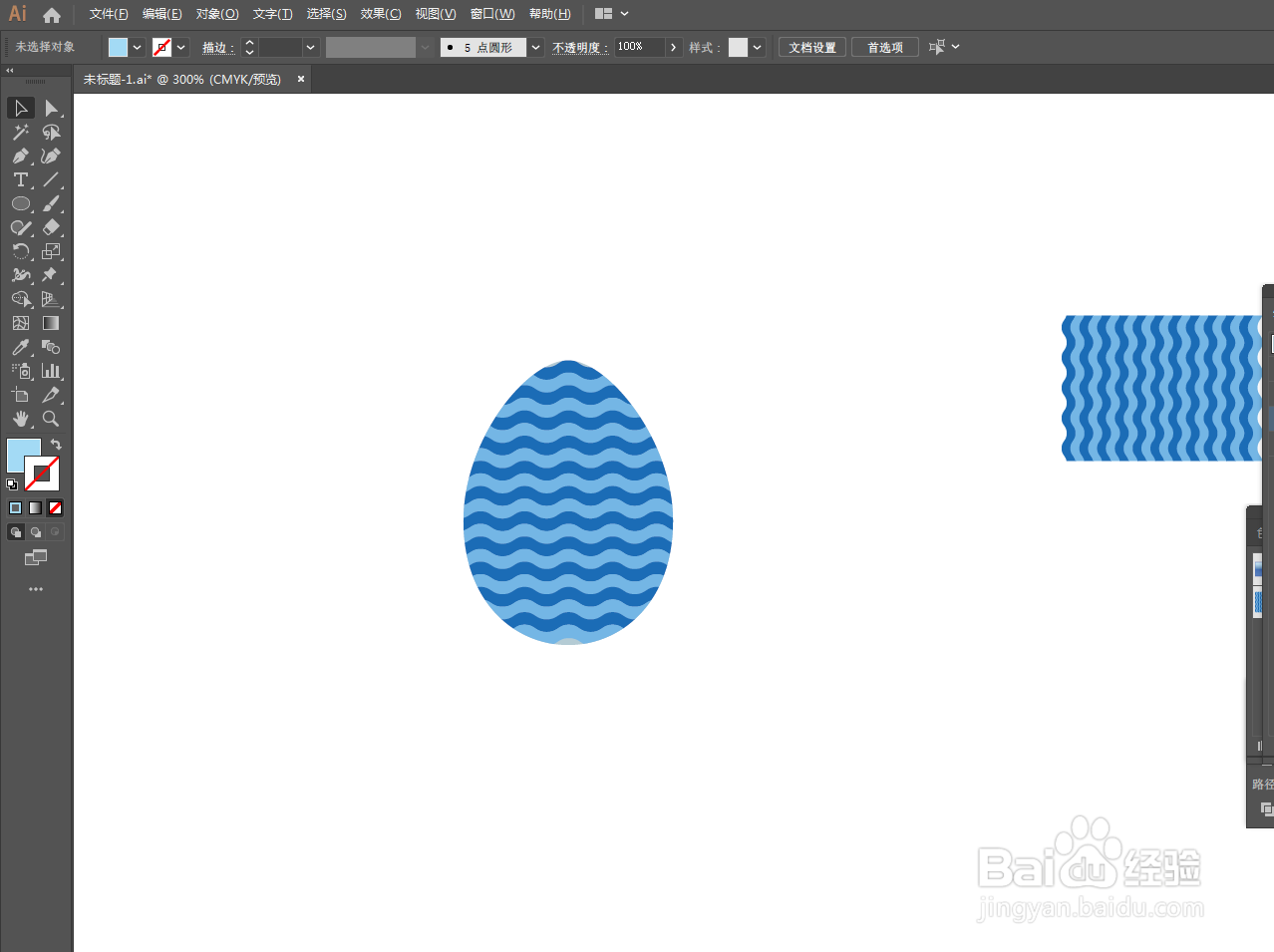This screenshot has width=1274, height=952.
Task: Select the Zoom tool
Action: tap(51, 419)
